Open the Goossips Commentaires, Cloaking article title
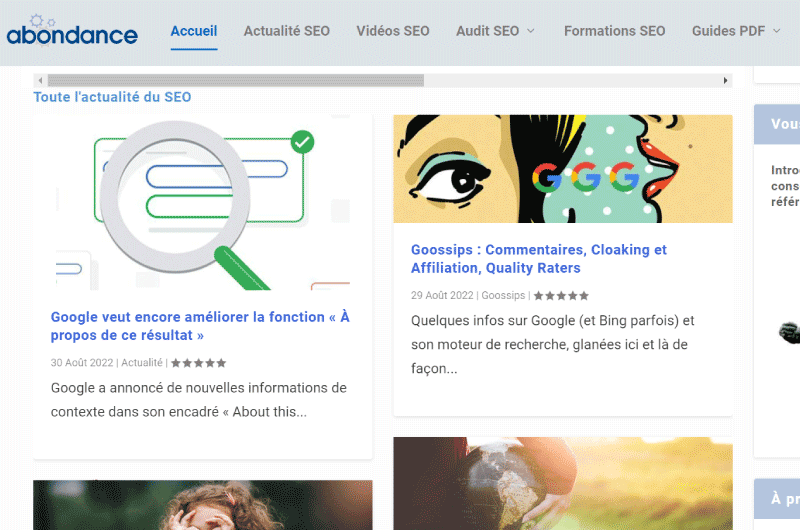The image size is (800, 530). click(539, 259)
